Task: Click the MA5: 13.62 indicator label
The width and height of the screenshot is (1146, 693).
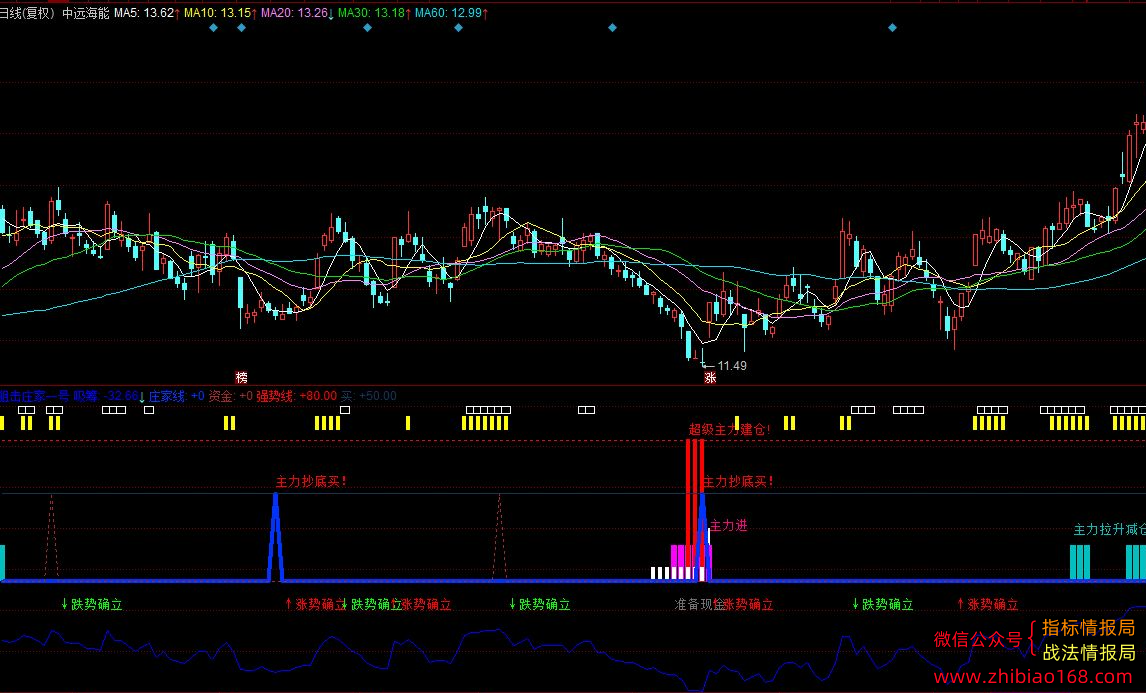Action: coord(144,12)
